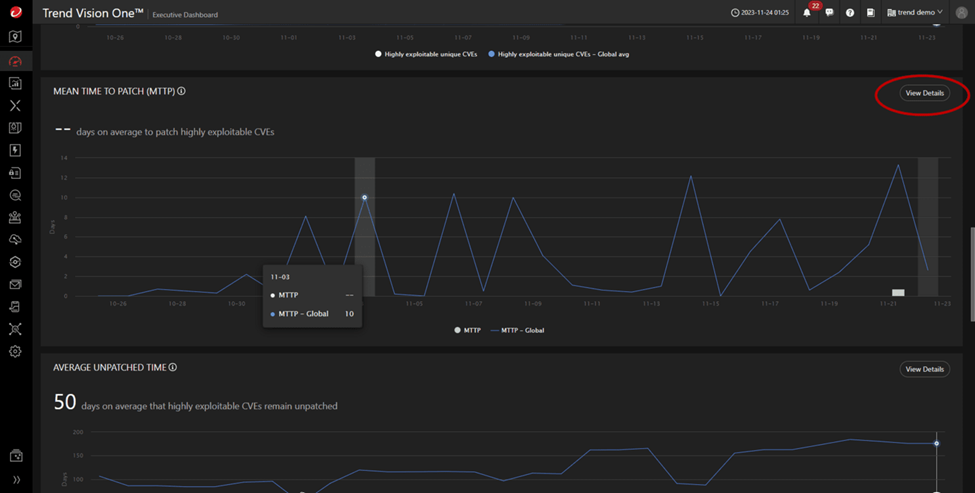Toggle Highly exploitable unique CVEs Global avg legend
This screenshot has width=975, height=493.
pyautogui.click(x=558, y=54)
